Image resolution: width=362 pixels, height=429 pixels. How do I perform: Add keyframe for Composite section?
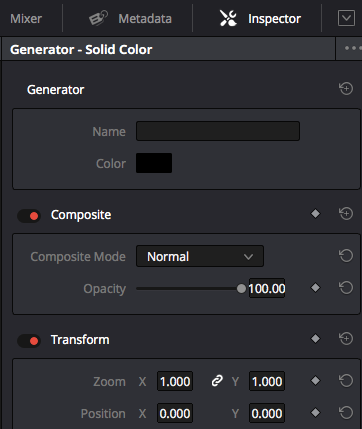tap(315, 214)
